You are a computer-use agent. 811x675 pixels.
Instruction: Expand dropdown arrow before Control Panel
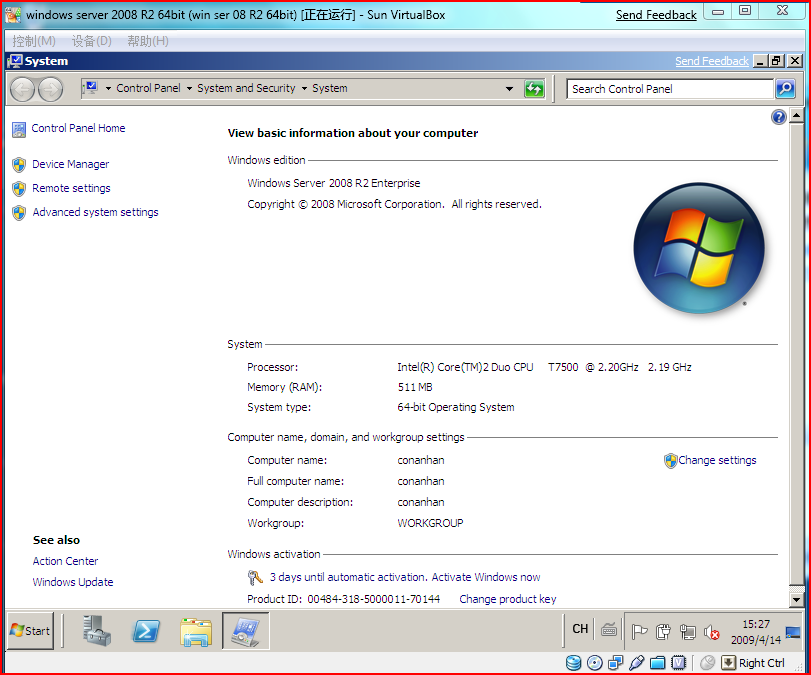(108, 88)
